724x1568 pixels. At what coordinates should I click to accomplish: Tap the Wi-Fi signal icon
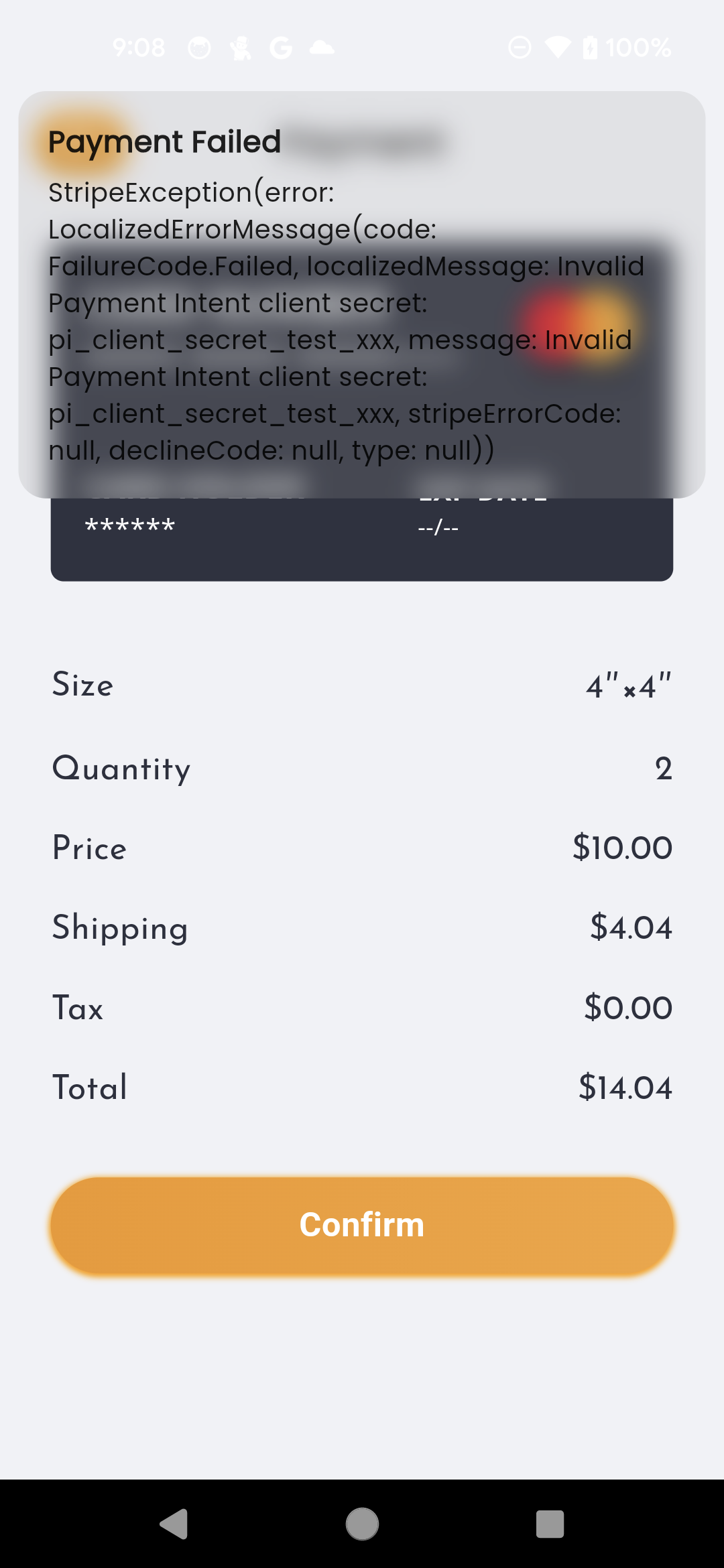[557, 48]
